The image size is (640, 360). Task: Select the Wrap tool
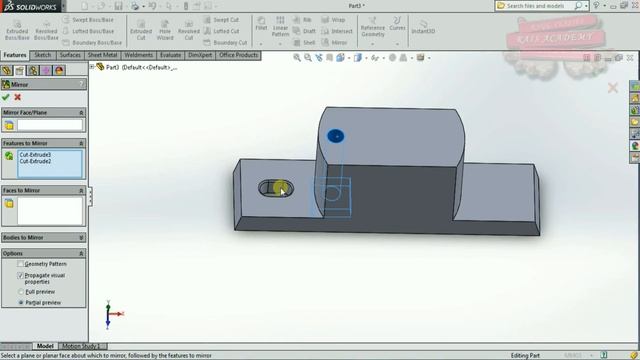point(333,20)
